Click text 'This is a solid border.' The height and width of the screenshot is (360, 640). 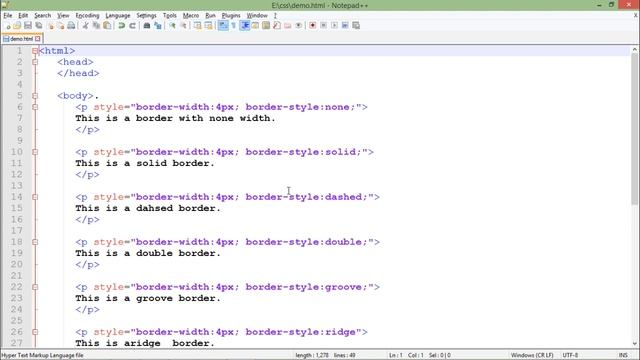pyautogui.click(x=144, y=163)
